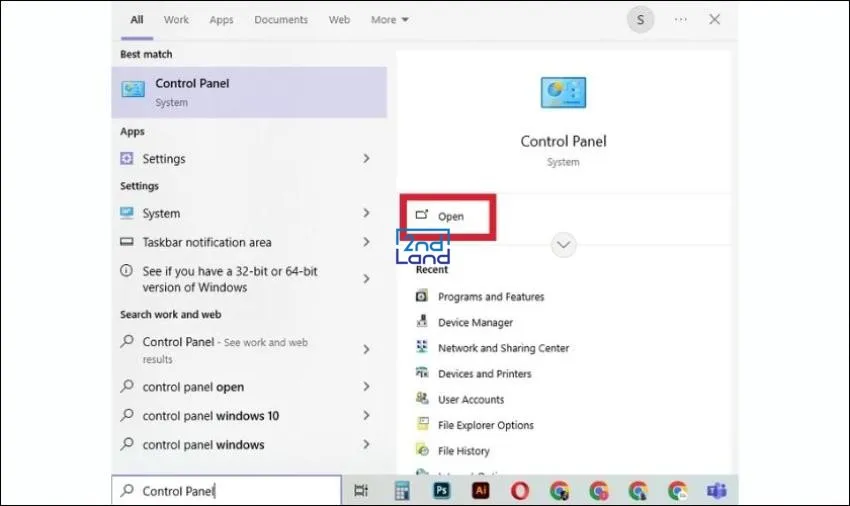This screenshot has height=506, width=850.
Task: Open Network and Sharing Center recent item
Action: (x=504, y=348)
